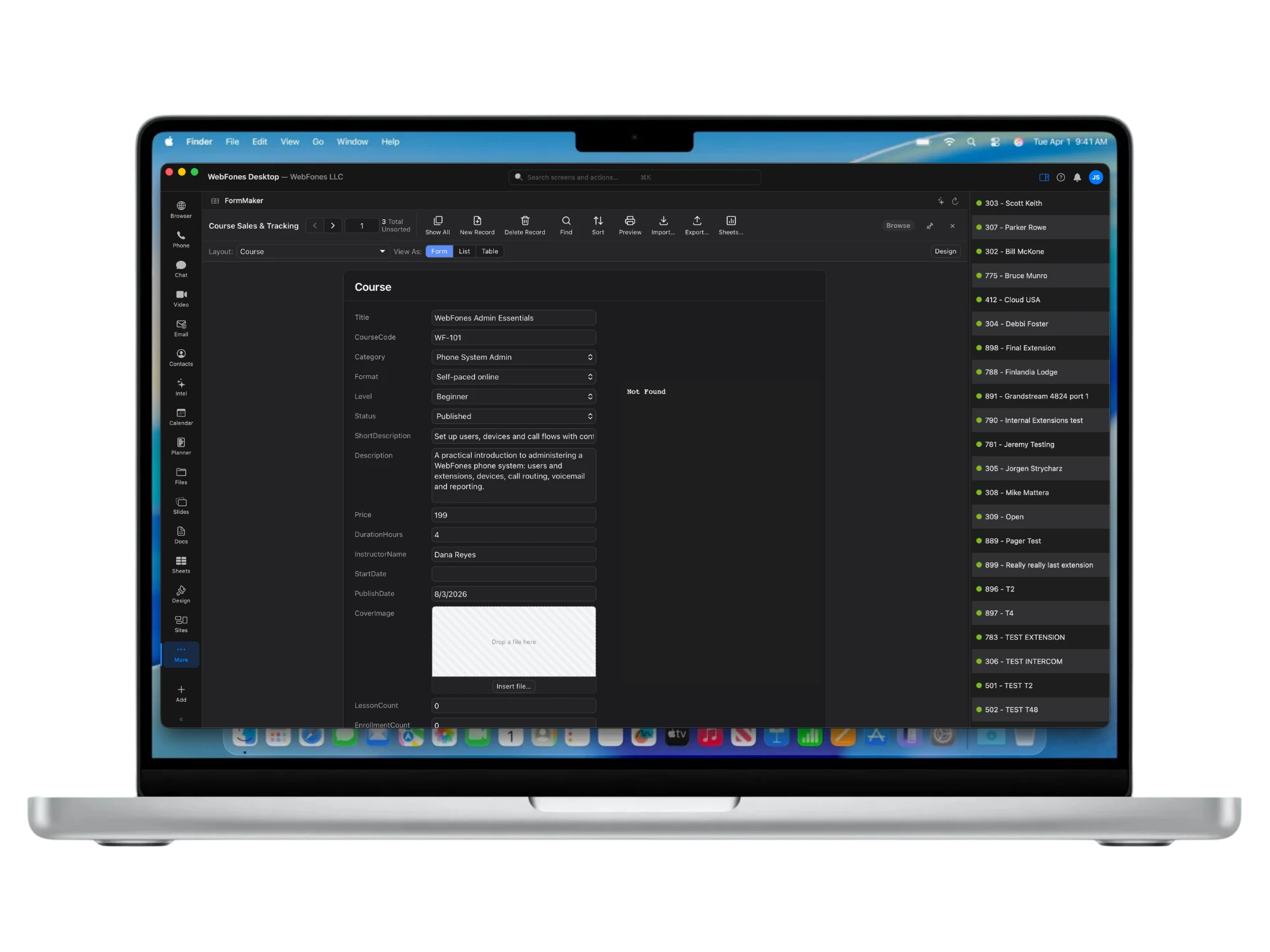Open Calendar in the sidebar
Screen dimensions: 1270x952
[181, 417]
